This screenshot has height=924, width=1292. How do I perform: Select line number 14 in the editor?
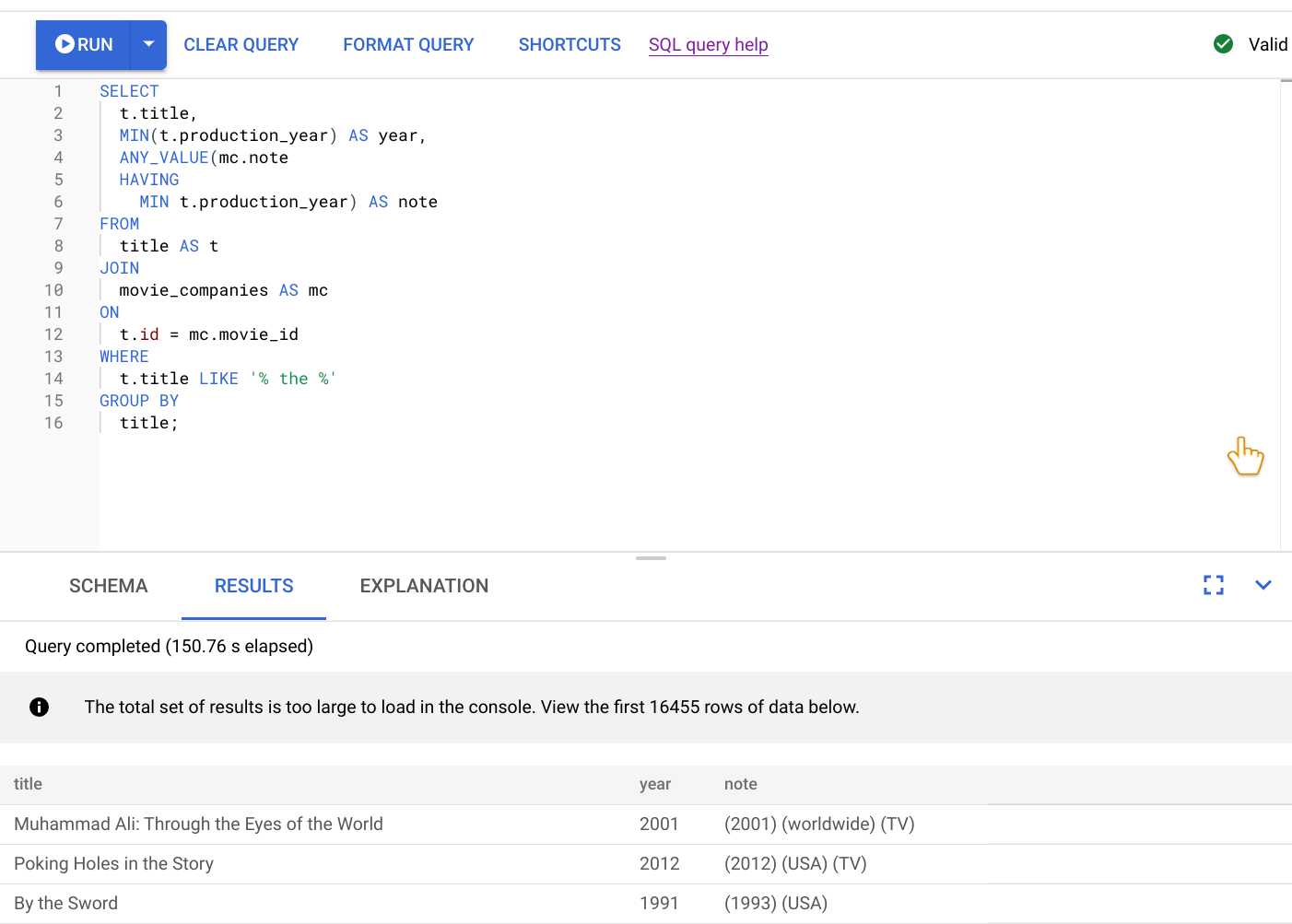(53, 378)
